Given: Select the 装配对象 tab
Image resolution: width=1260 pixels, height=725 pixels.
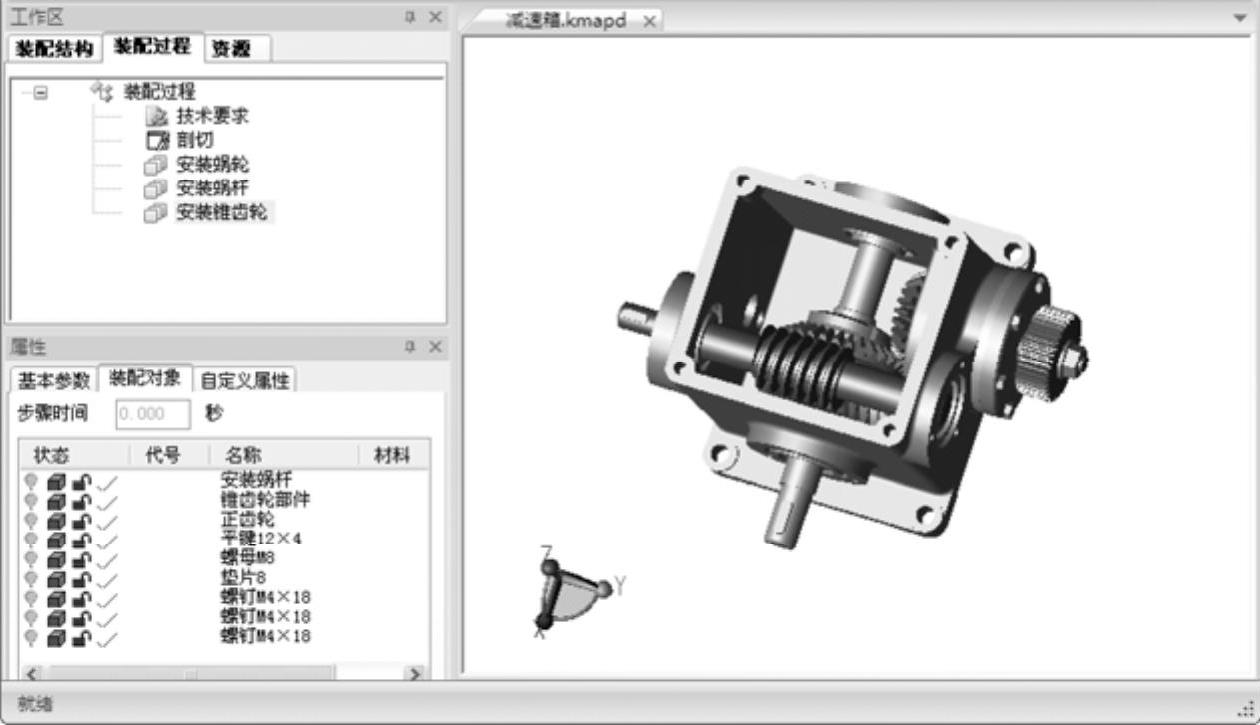Looking at the screenshot, I should tap(144, 378).
